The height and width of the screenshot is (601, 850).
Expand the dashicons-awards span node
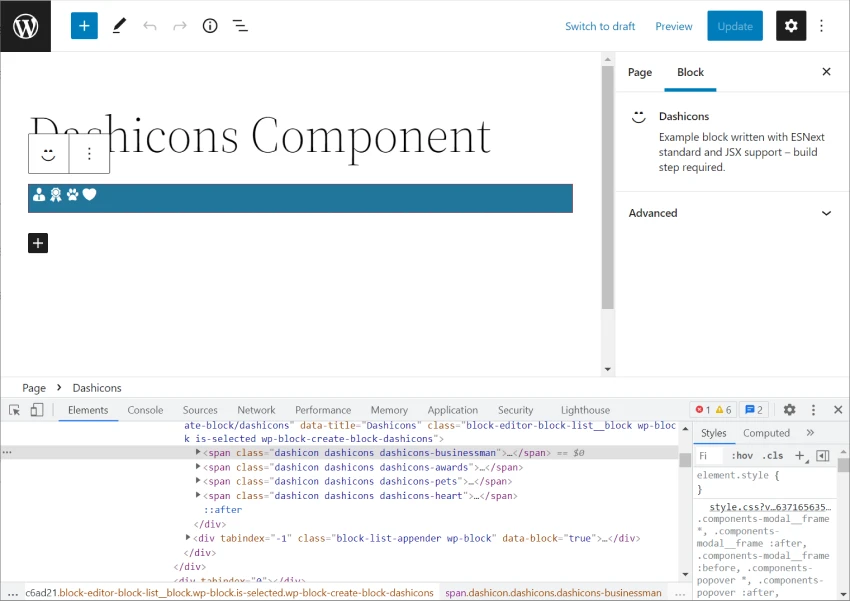pos(198,467)
